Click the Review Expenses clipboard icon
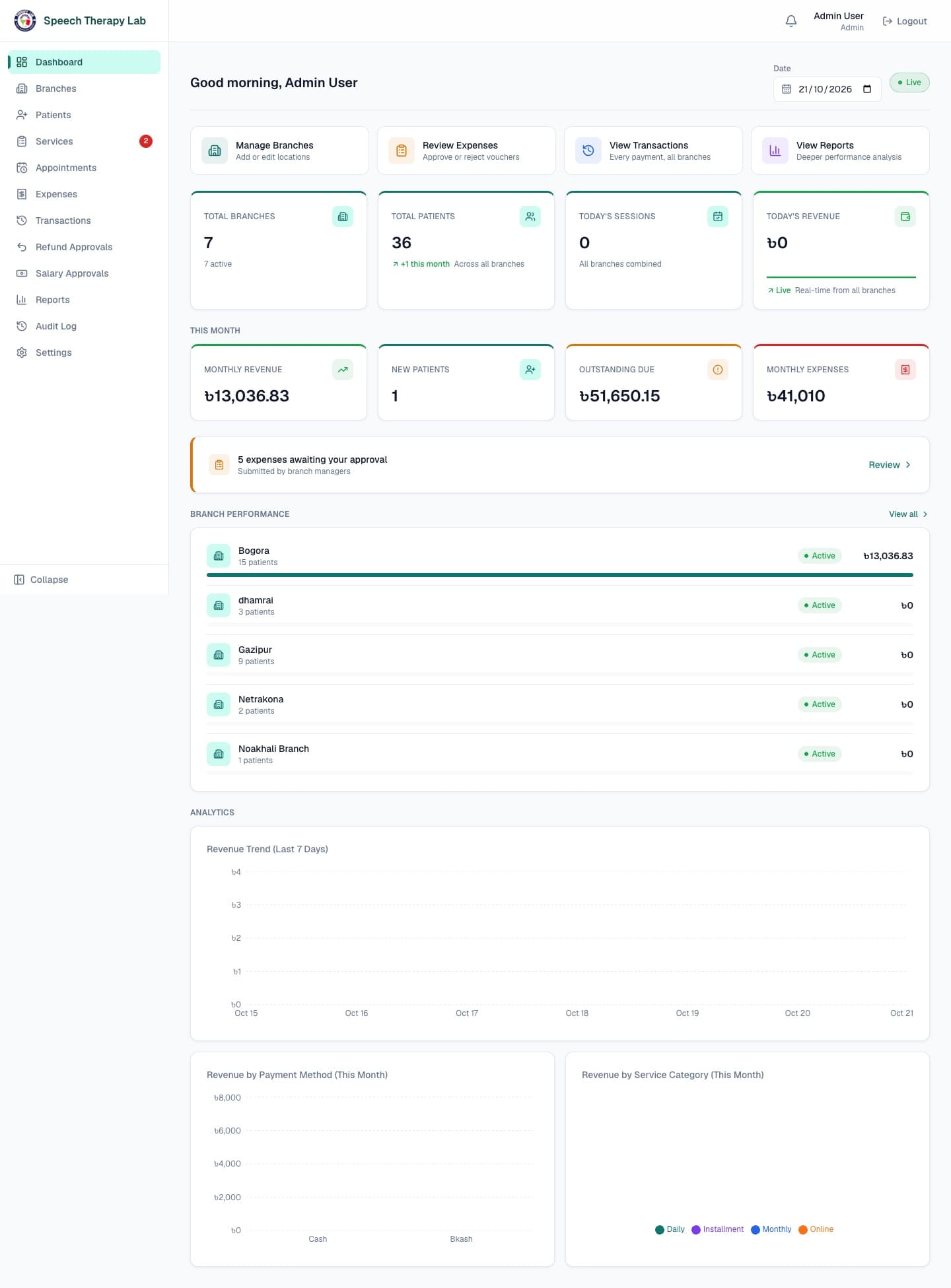The height and width of the screenshot is (1288, 951). tap(402, 151)
